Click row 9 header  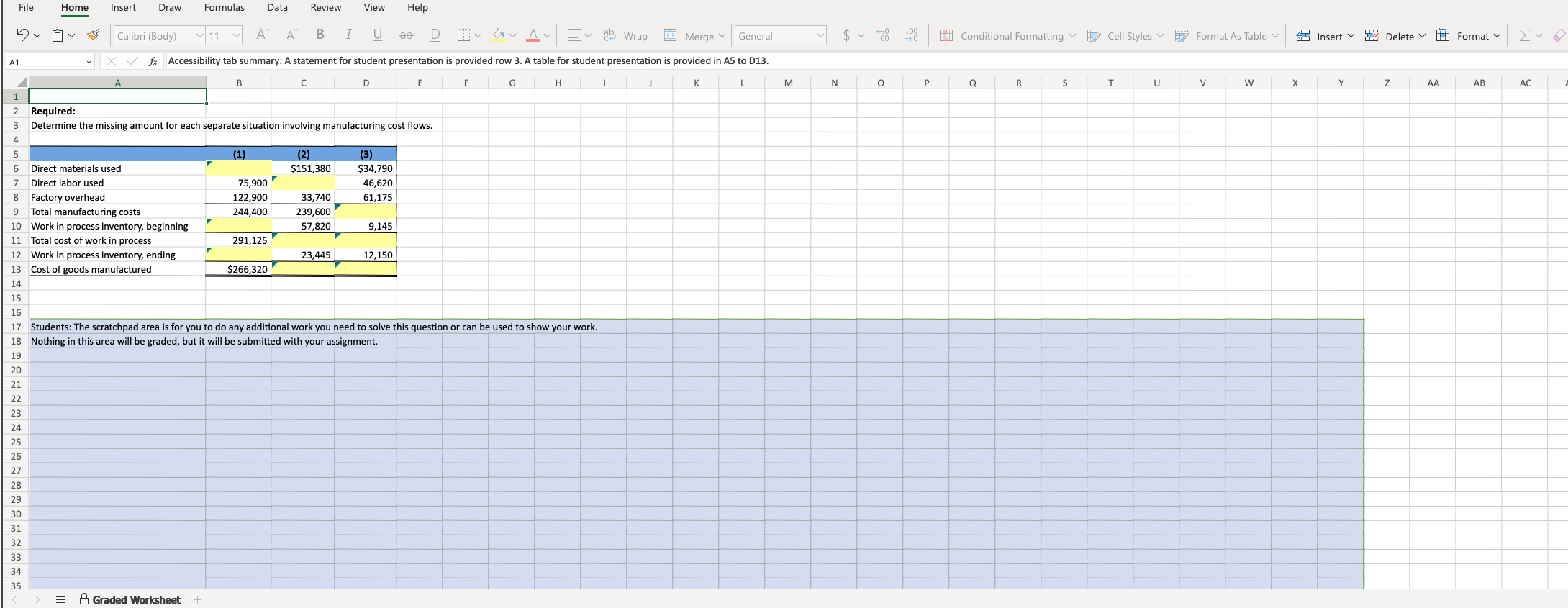[15, 212]
